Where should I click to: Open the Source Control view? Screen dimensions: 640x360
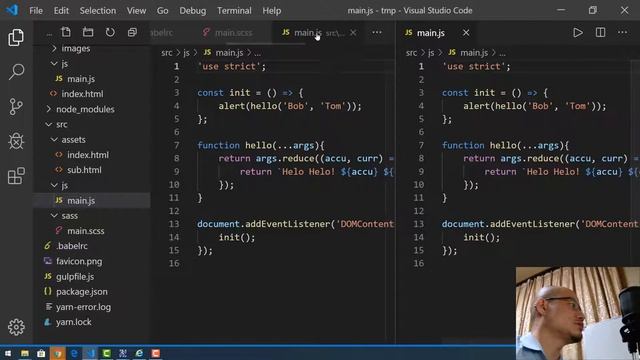coord(16,107)
